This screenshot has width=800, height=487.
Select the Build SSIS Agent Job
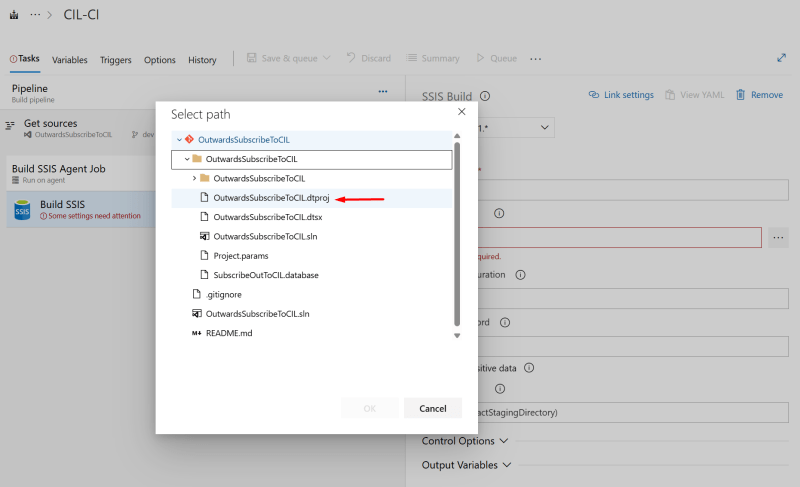tap(81, 173)
